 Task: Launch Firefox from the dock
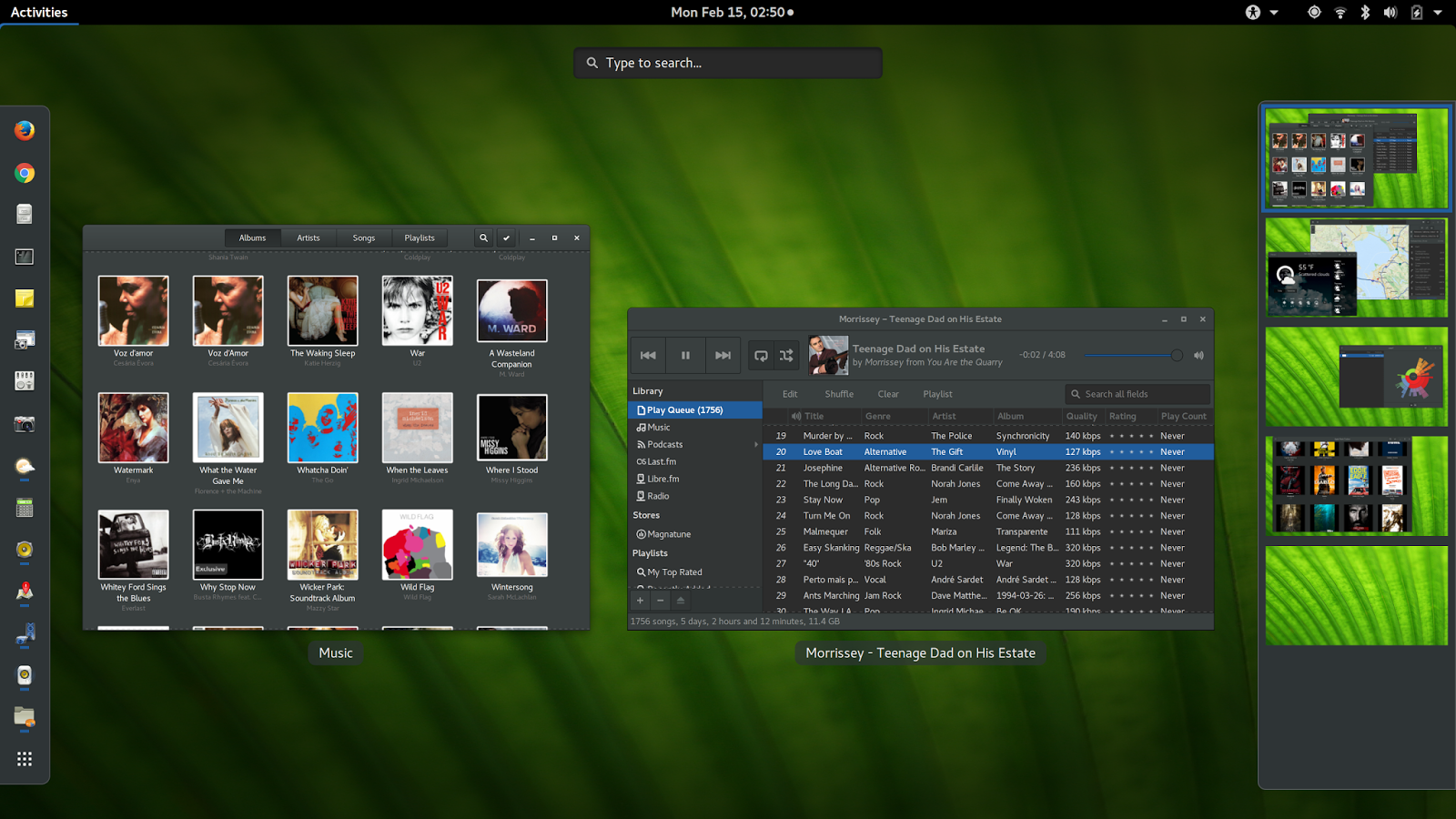(25, 130)
